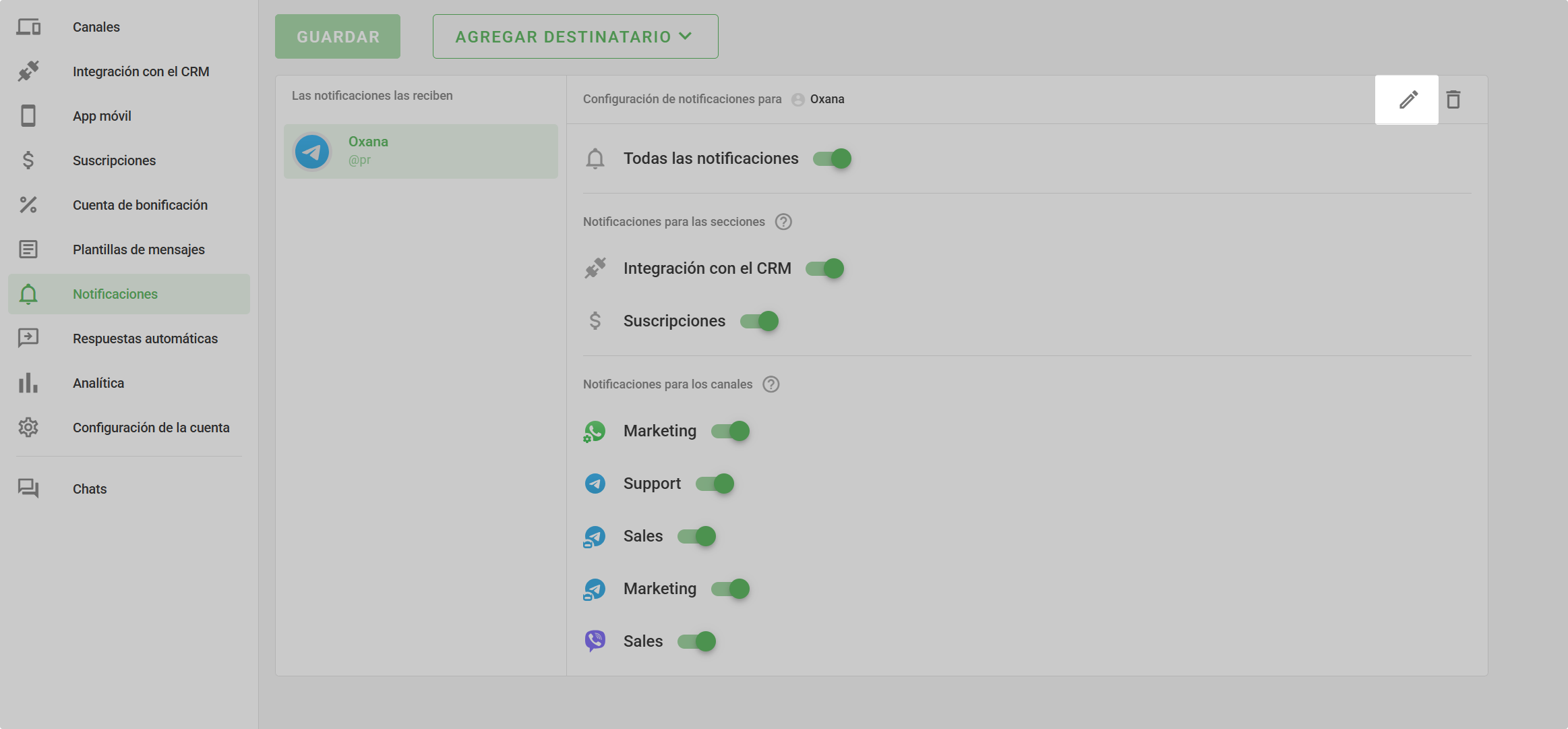Viewport: 1568px width, 729px height.
Task: Toggle the WhatsApp Marketing channel switch
Action: coord(731,431)
